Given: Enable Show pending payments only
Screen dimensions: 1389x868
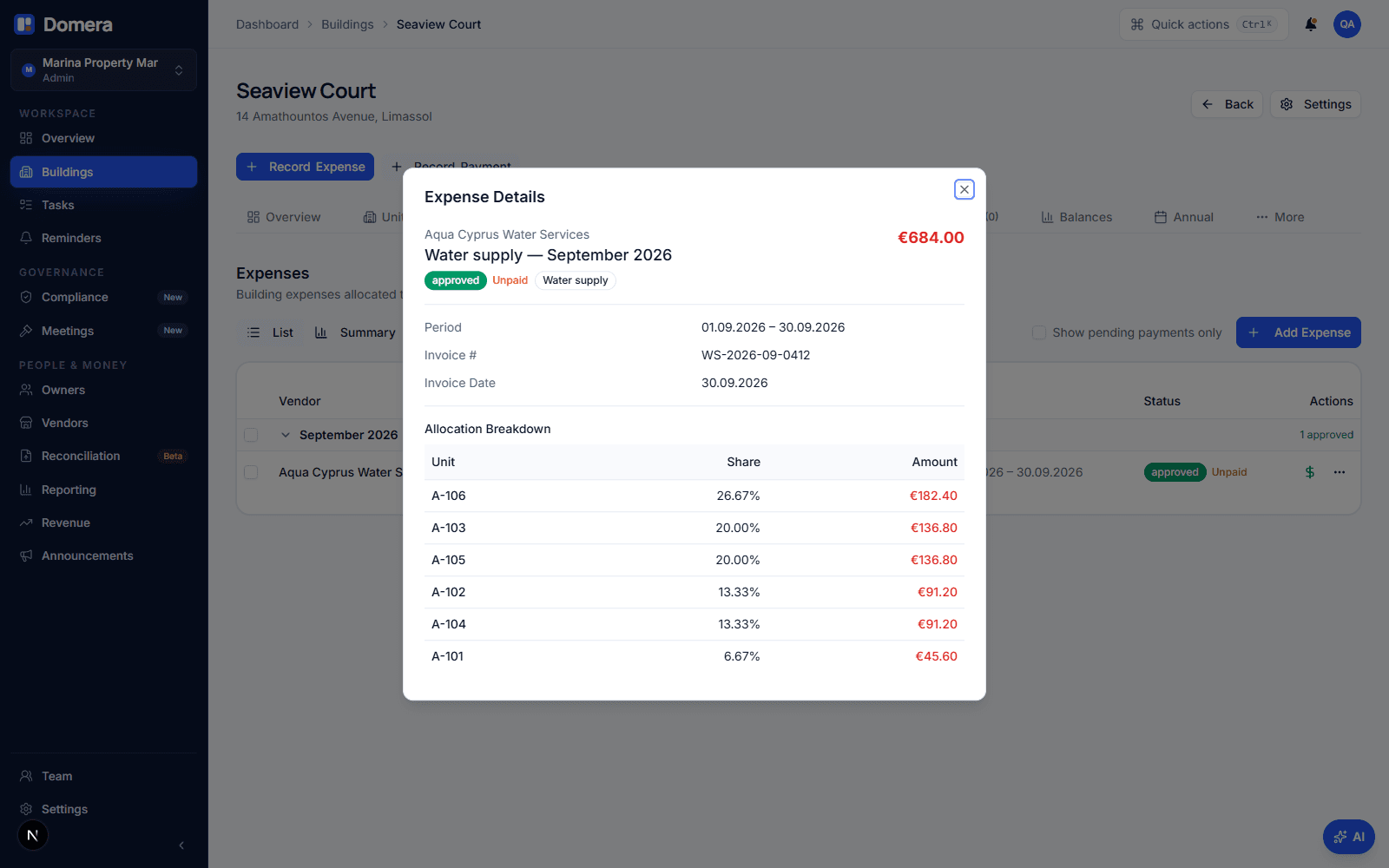Looking at the screenshot, I should pyautogui.click(x=1038, y=332).
